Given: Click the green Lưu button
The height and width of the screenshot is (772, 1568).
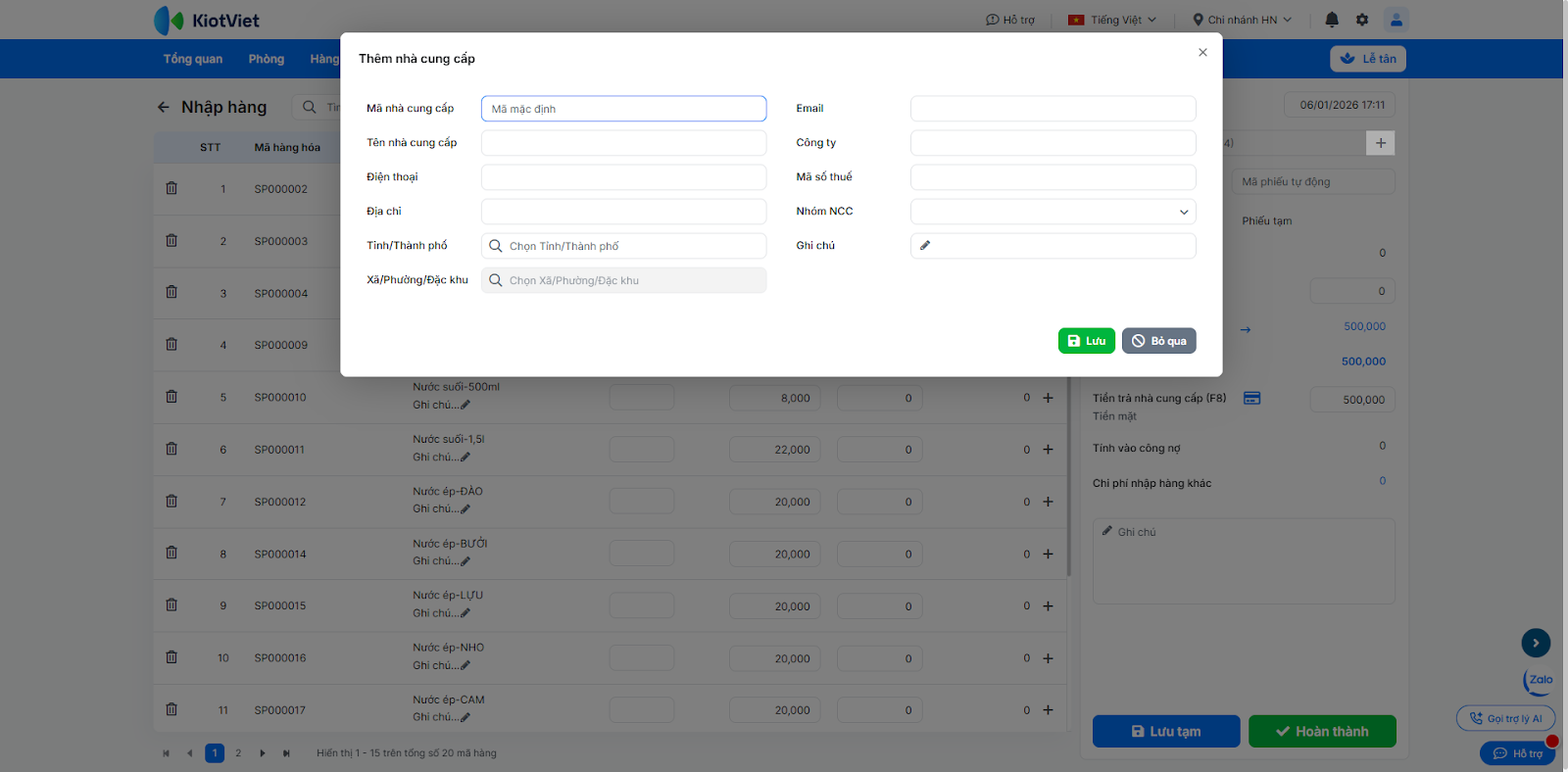Looking at the screenshot, I should pos(1086,341).
